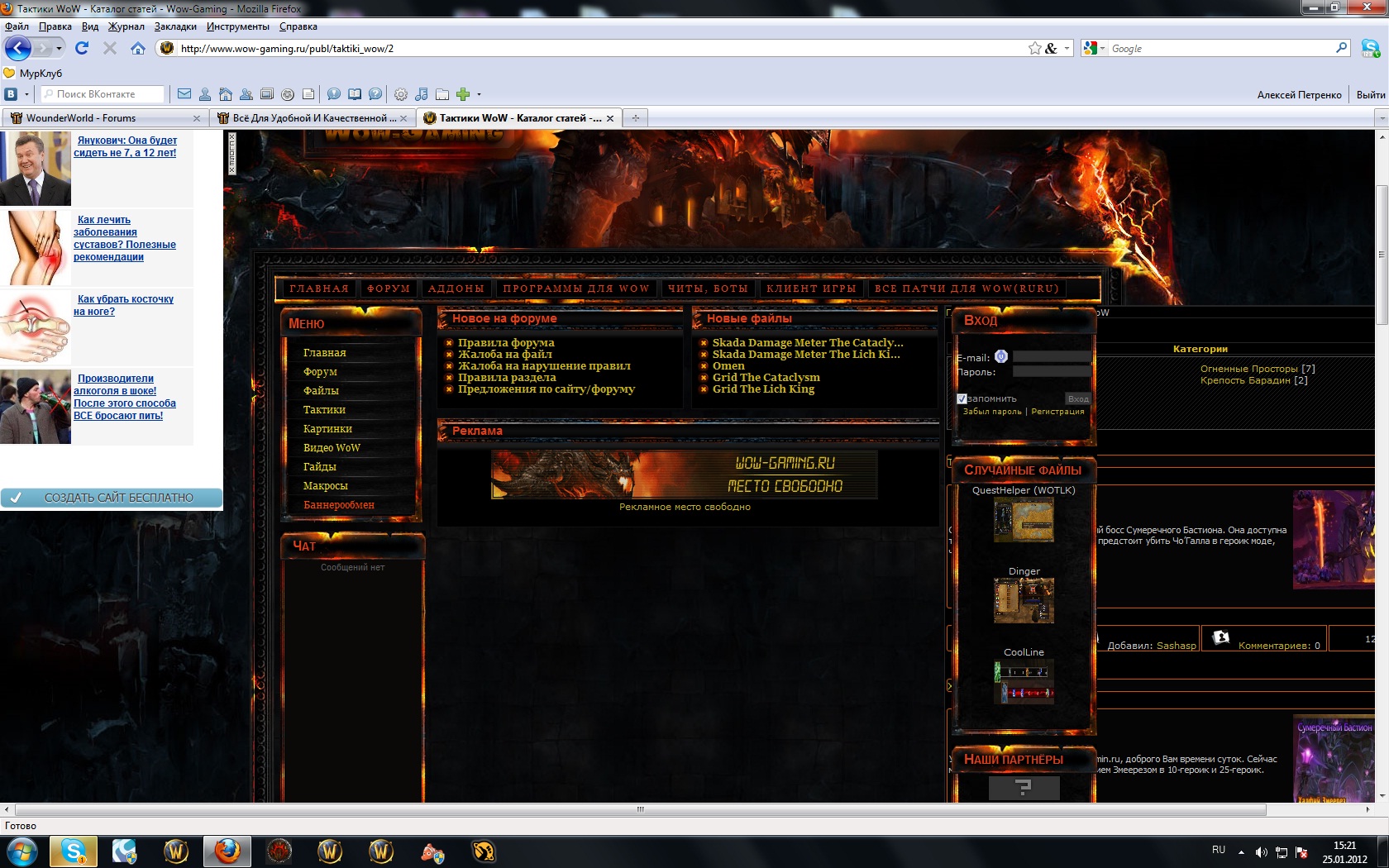Viewport: 1389px width, 868px height.
Task: Bookmark this page with the star icon
Action: pyautogui.click(x=1034, y=48)
